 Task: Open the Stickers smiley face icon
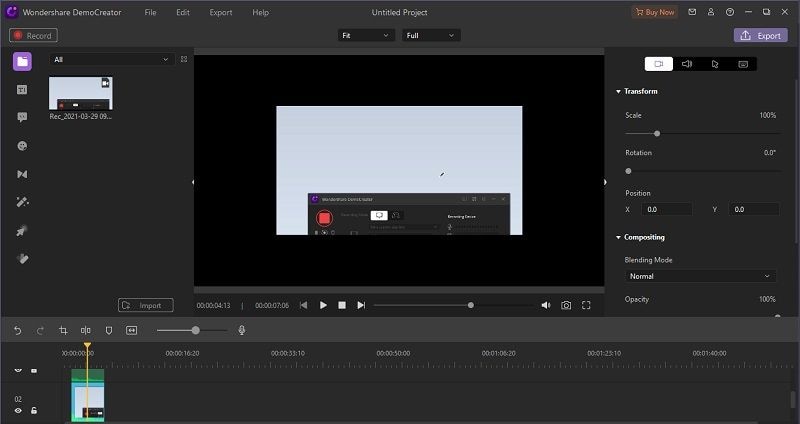pos(22,146)
